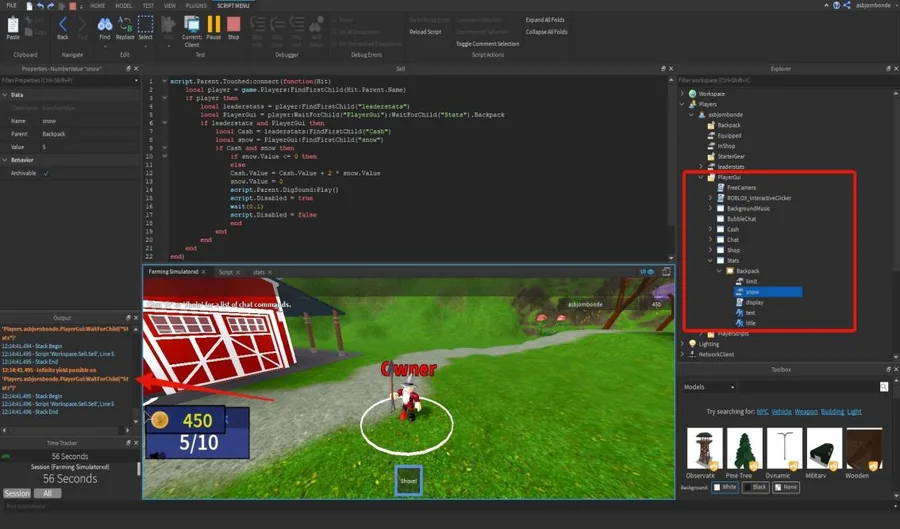The width and height of the screenshot is (900, 529).
Task: Click the small red stop icon in quick access bar
Action: 72,6
